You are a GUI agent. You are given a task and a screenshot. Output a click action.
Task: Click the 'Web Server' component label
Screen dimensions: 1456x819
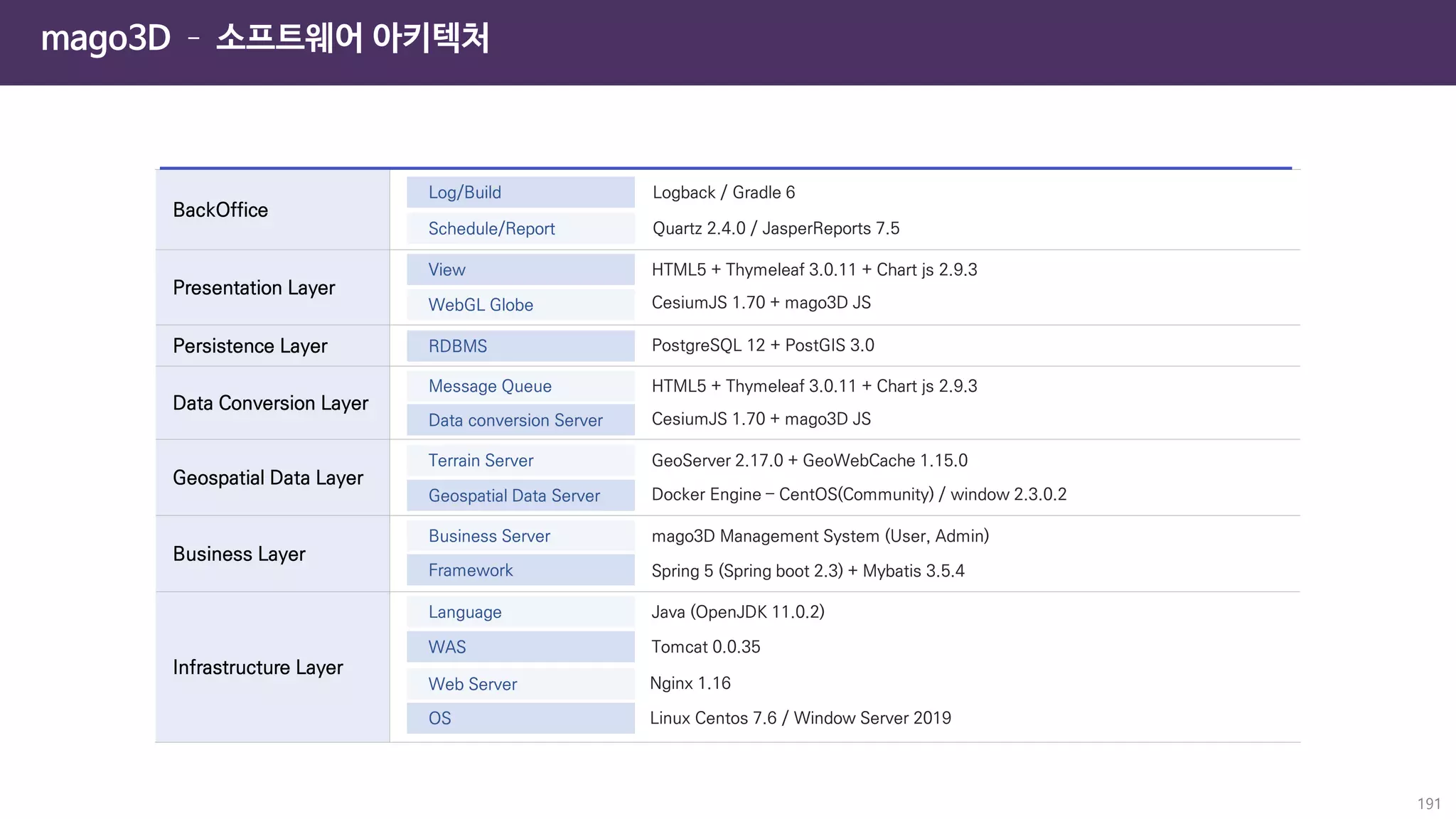pyautogui.click(x=520, y=684)
